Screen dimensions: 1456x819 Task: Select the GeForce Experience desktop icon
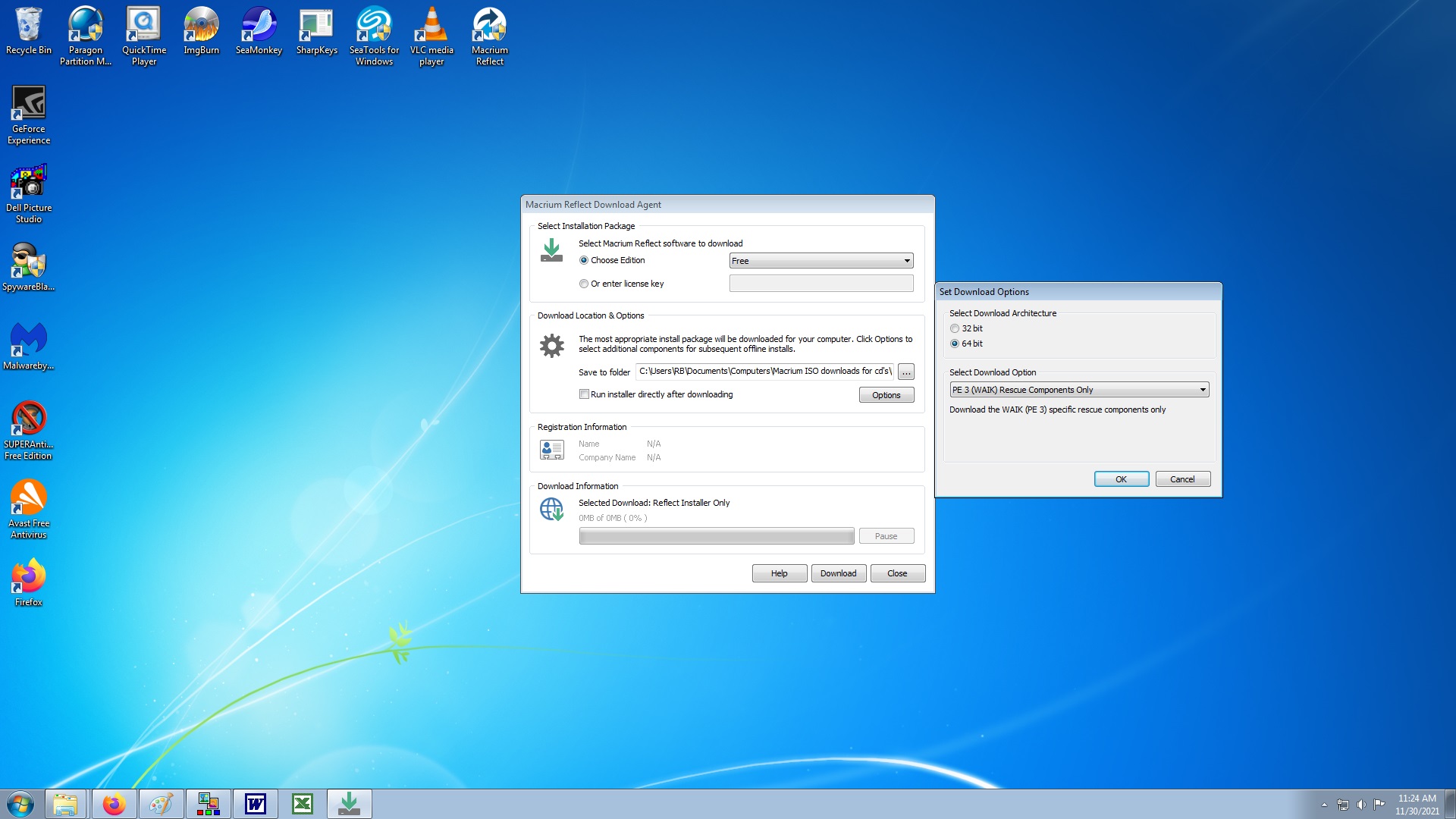click(x=29, y=115)
